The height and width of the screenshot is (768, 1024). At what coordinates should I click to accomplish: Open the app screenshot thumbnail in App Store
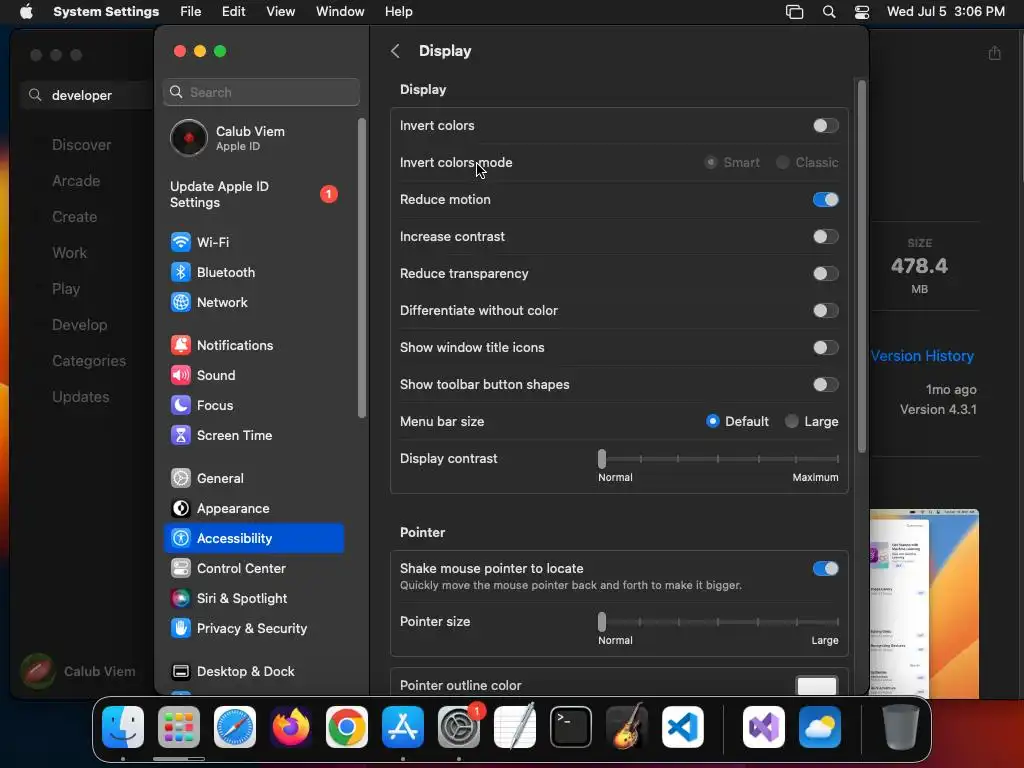coord(924,604)
